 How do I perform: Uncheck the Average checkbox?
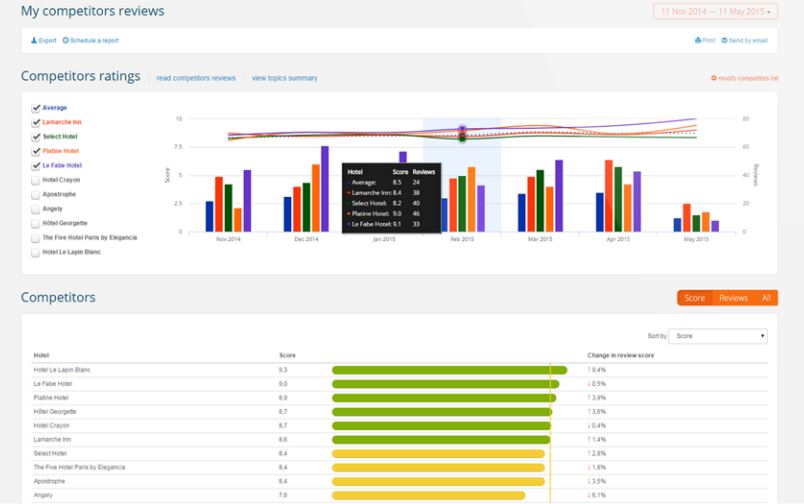[36, 107]
